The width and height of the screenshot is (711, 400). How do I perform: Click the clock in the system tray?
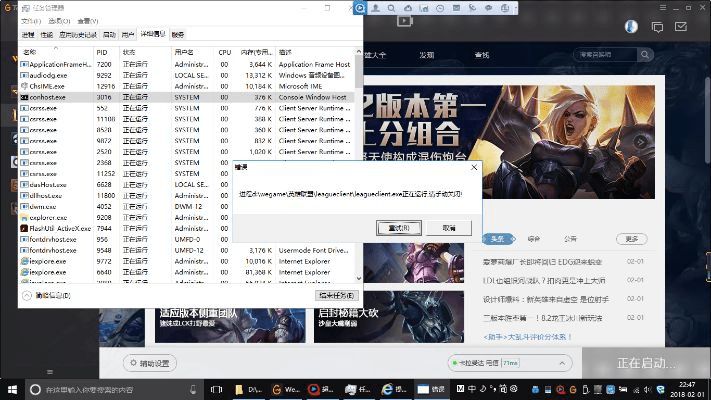tap(687, 390)
